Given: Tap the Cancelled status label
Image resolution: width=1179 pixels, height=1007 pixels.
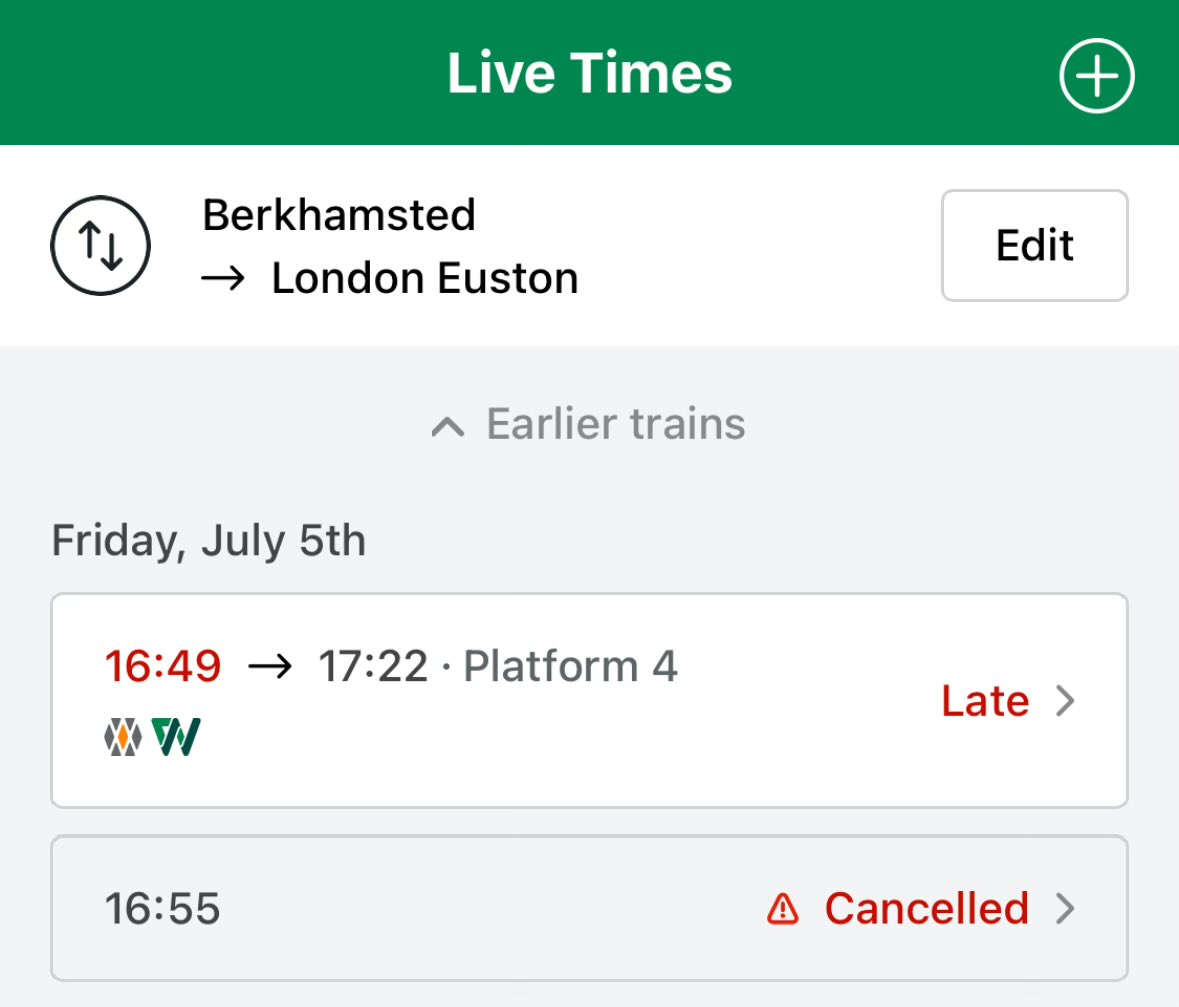Looking at the screenshot, I should point(926,908).
